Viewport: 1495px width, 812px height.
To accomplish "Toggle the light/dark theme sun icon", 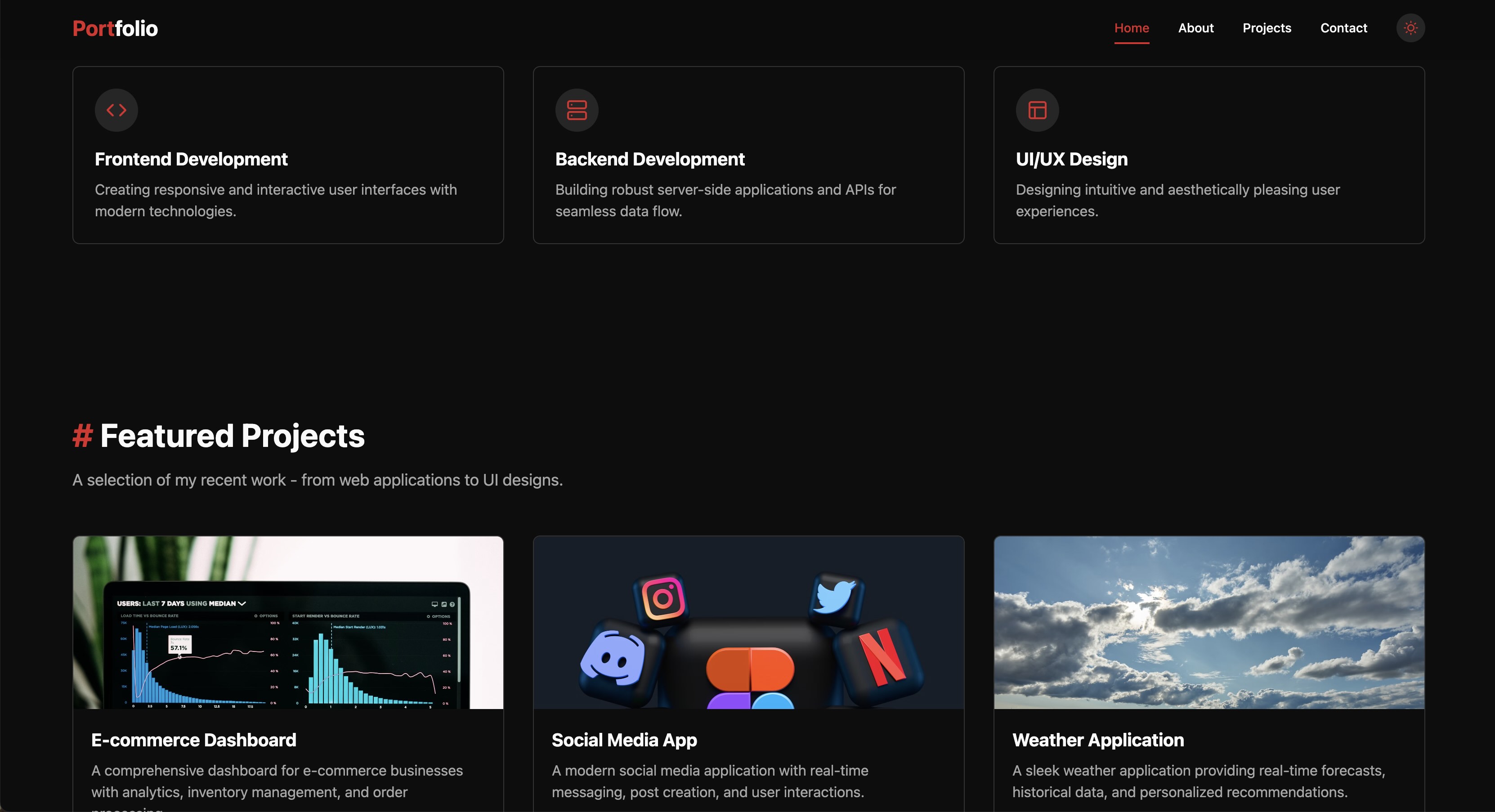I will 1410,28.
